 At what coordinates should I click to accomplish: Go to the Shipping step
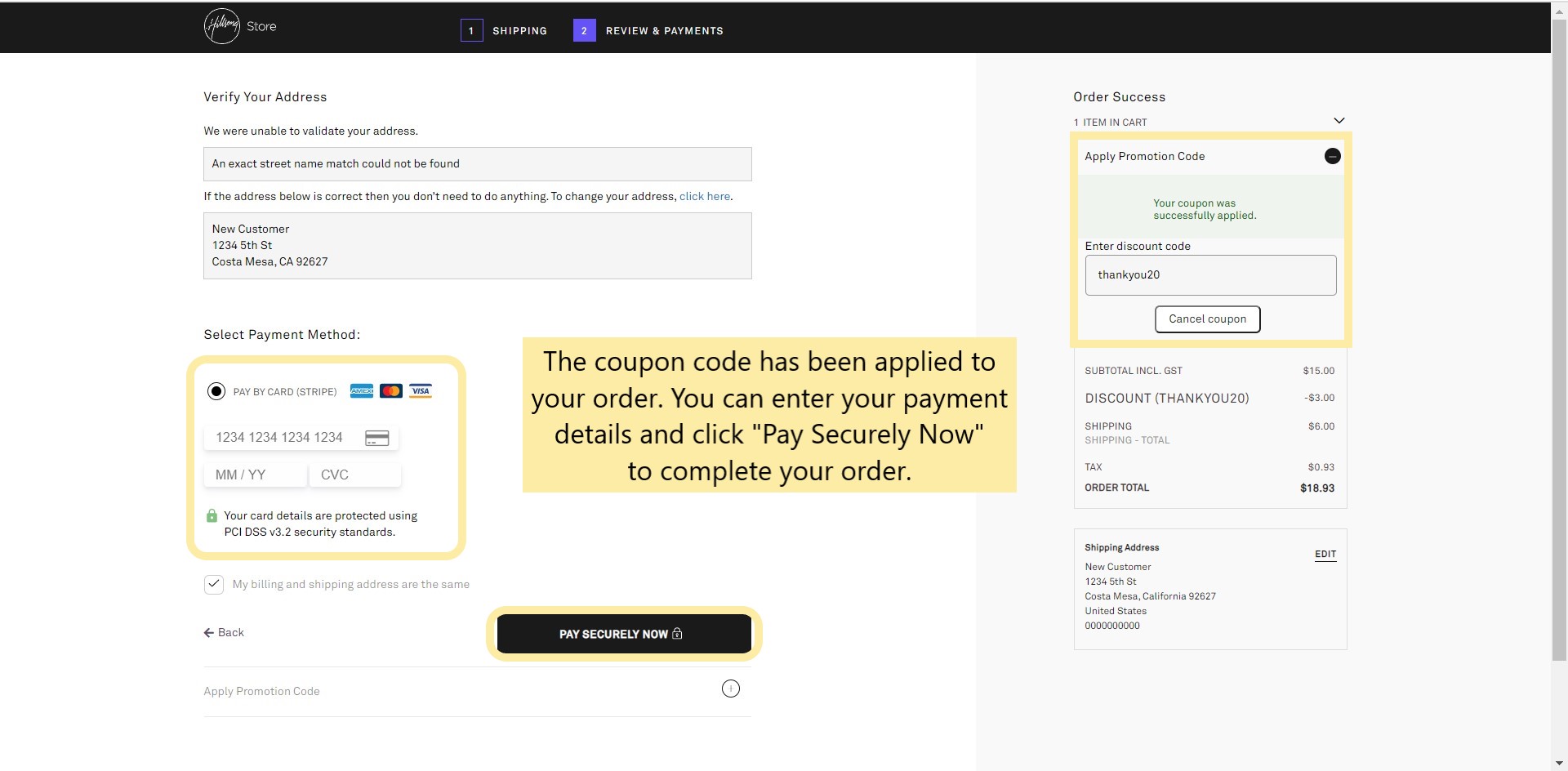(x=519, y=31)
